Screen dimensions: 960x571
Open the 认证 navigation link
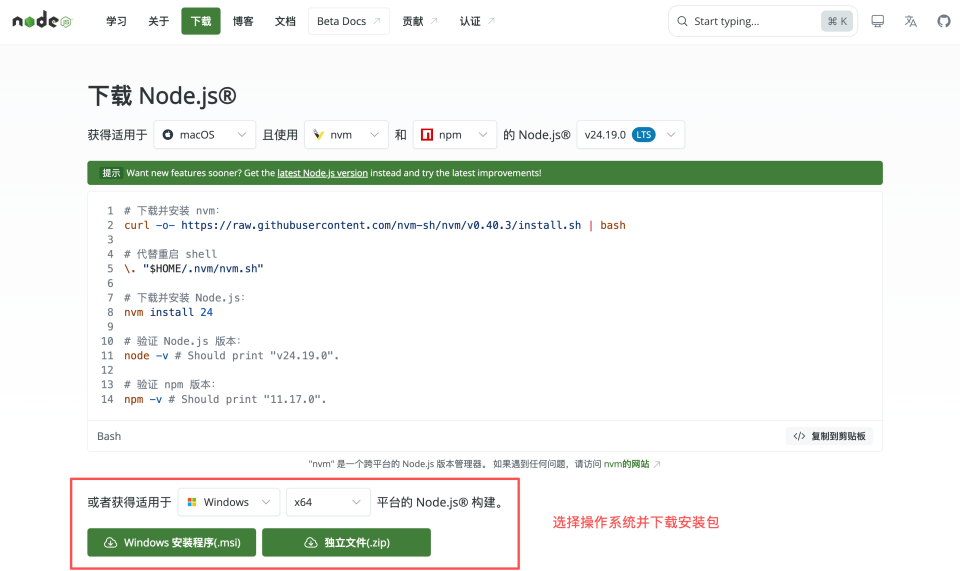point(477,21)
